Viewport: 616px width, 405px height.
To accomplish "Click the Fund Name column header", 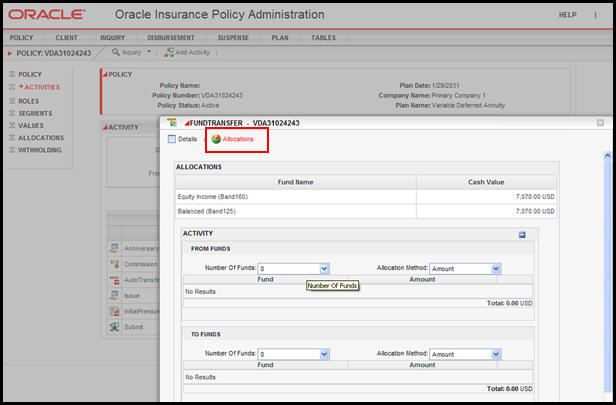I will coord(295,182).
